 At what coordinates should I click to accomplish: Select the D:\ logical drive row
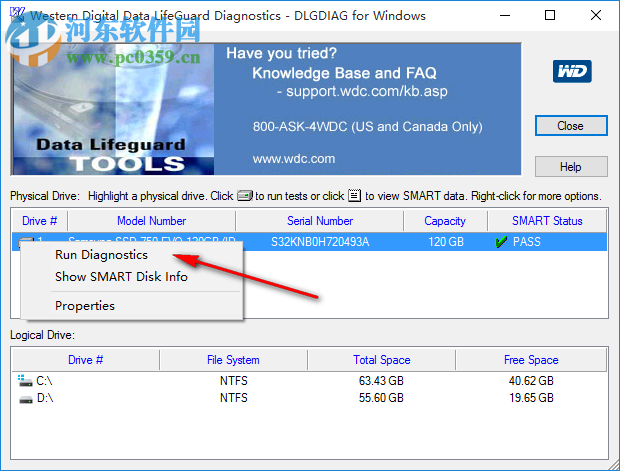[x=310, y=398]
